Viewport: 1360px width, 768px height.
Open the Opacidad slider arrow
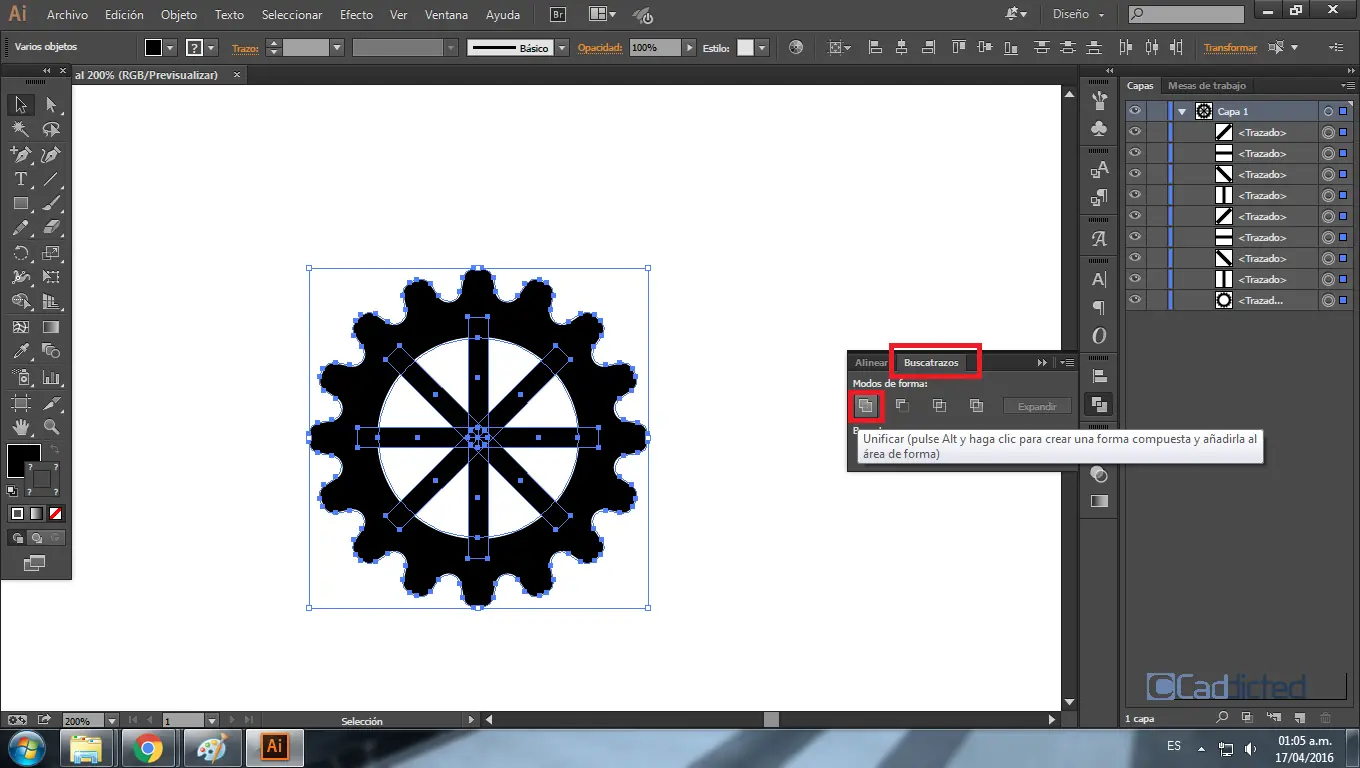point(690,47)
